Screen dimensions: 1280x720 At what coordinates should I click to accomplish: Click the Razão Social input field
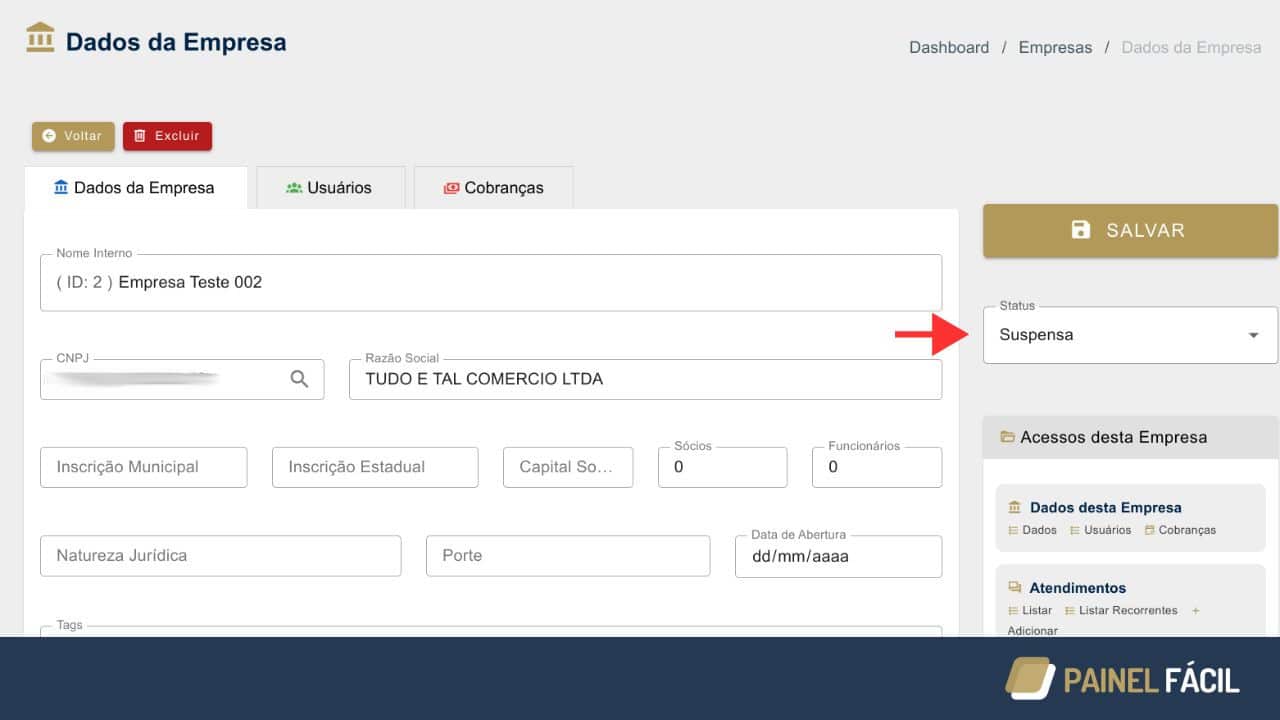645,379
